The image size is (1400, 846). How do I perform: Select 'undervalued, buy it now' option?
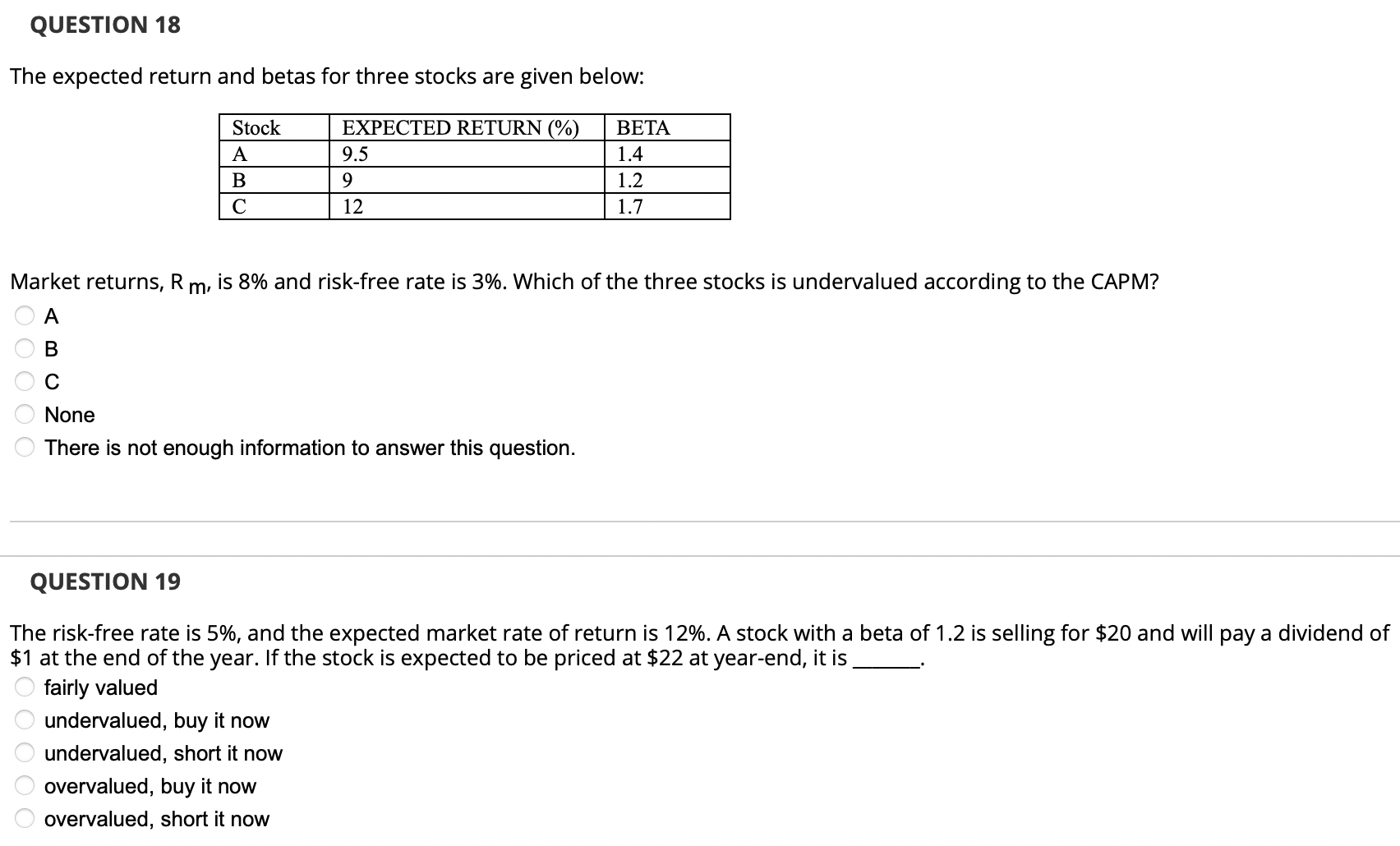[25, 720]
